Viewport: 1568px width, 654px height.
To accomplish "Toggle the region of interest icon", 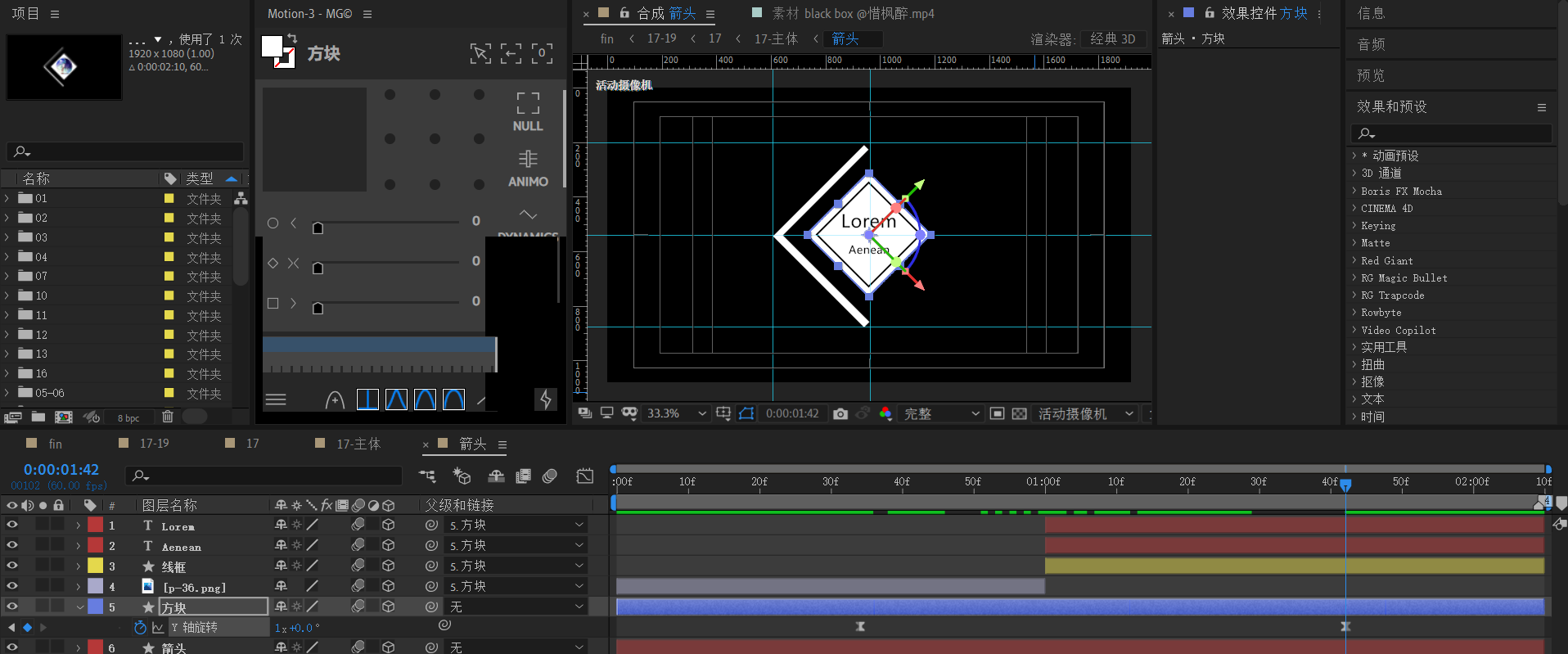I will [997, 413].
